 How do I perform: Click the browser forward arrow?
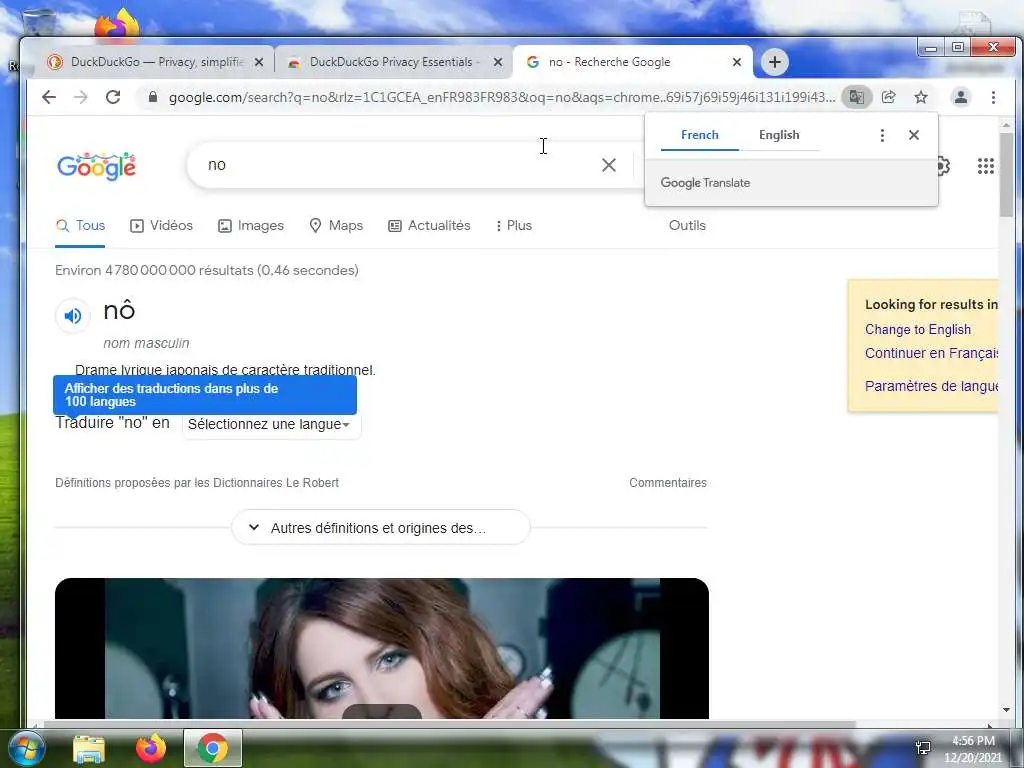click(80, 97)
